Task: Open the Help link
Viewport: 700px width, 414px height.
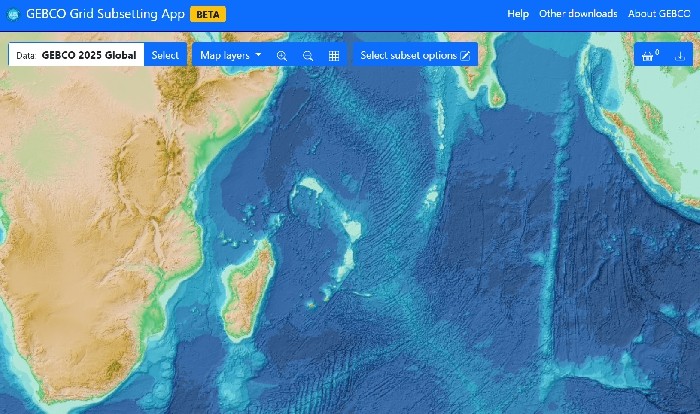Action: [x=518, y=14]
